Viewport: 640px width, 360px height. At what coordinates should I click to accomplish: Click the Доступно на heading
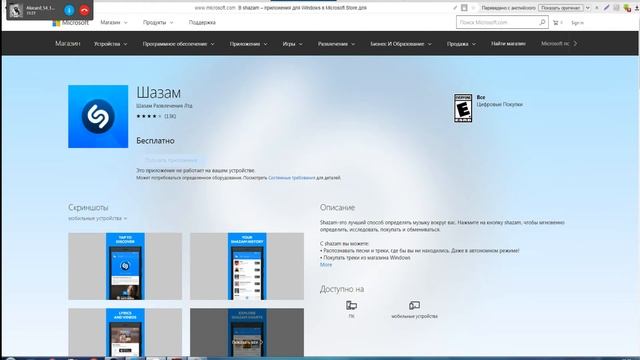pos(342,289)
